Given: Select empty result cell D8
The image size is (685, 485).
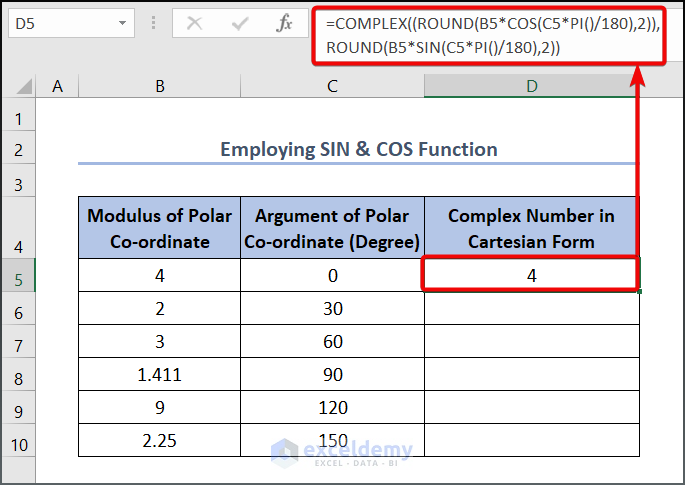Looking at the screenshot, I should point(532,374).
